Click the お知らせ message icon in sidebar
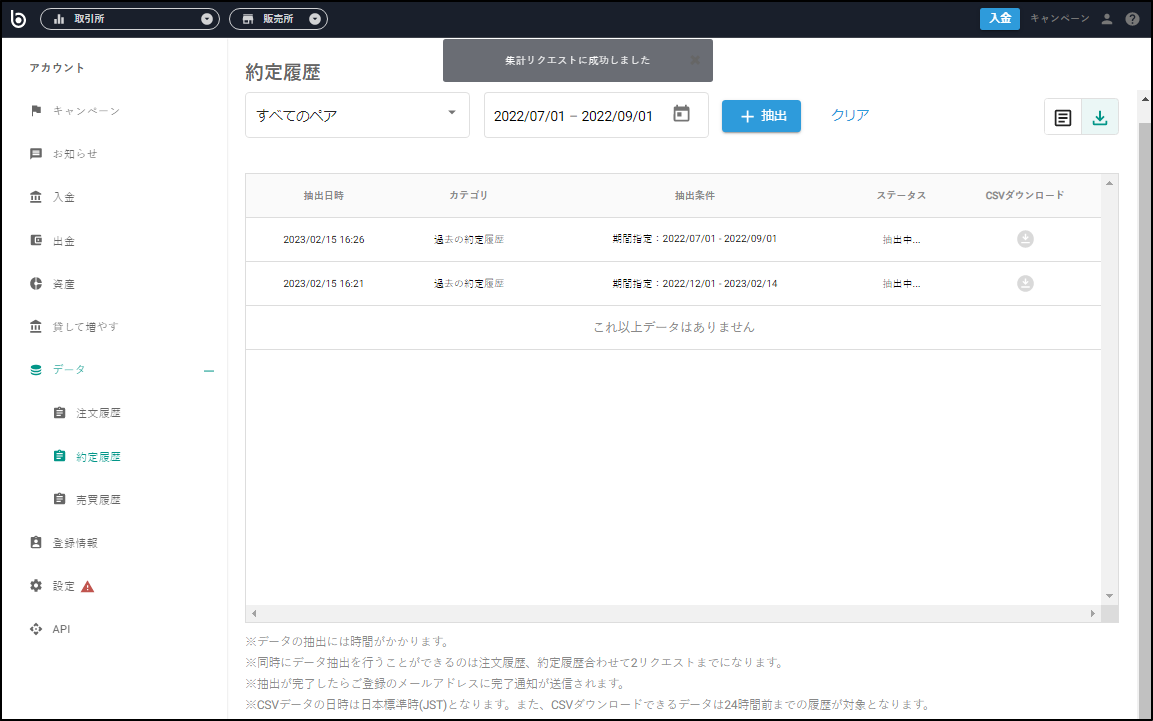This screenshot has width=1153, height=721. coord(36,154)
